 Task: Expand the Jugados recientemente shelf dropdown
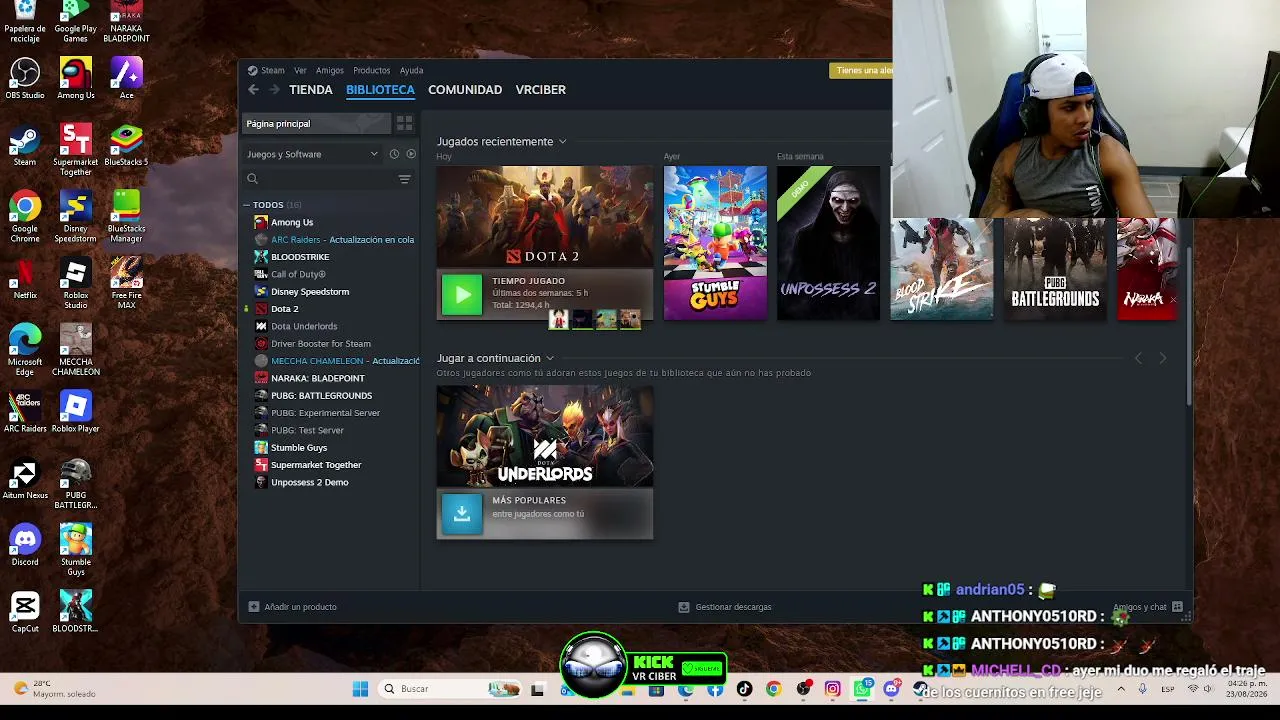[562, 142]
